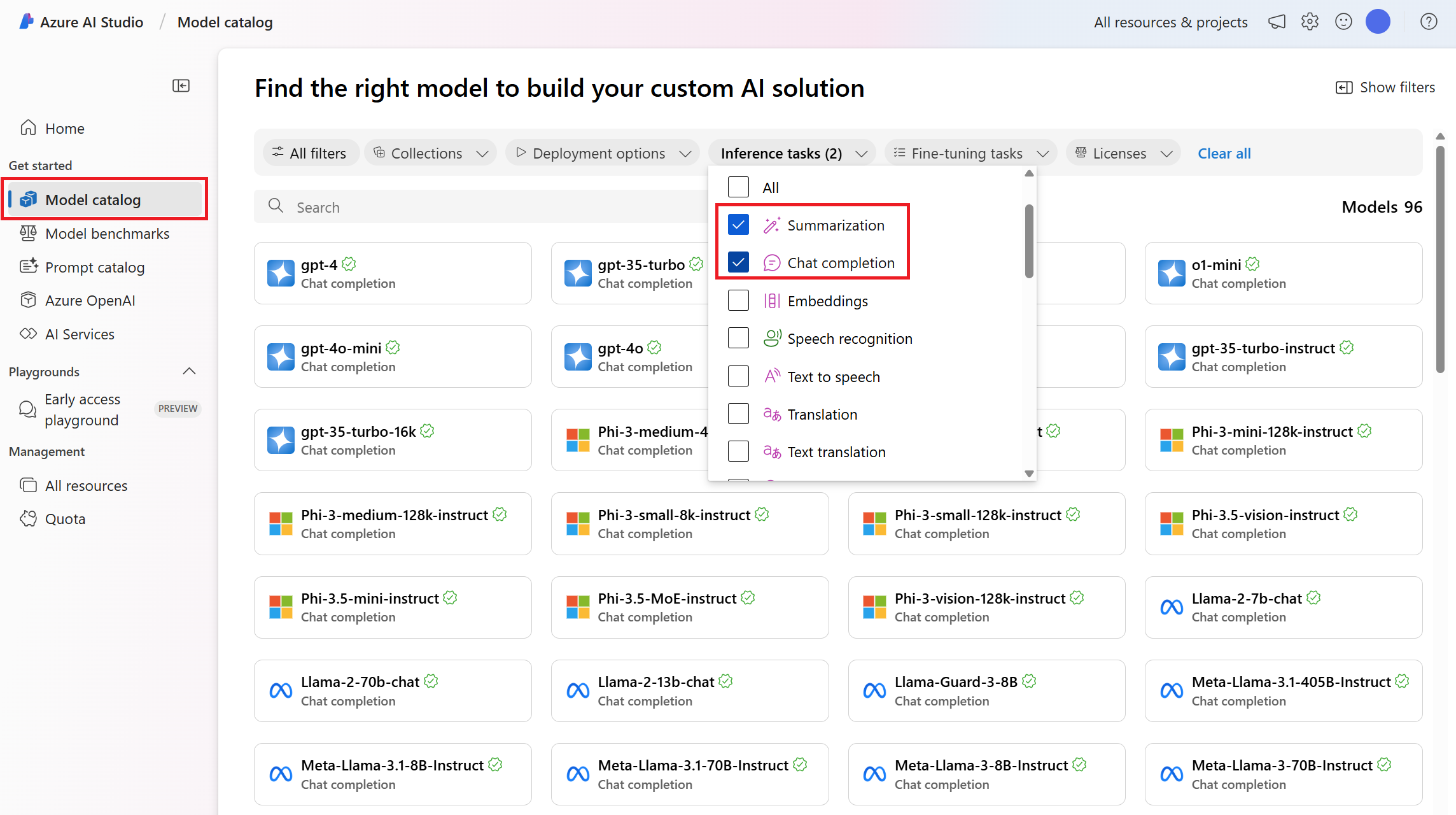Click the Show filters panel icon

point(1344,87)
